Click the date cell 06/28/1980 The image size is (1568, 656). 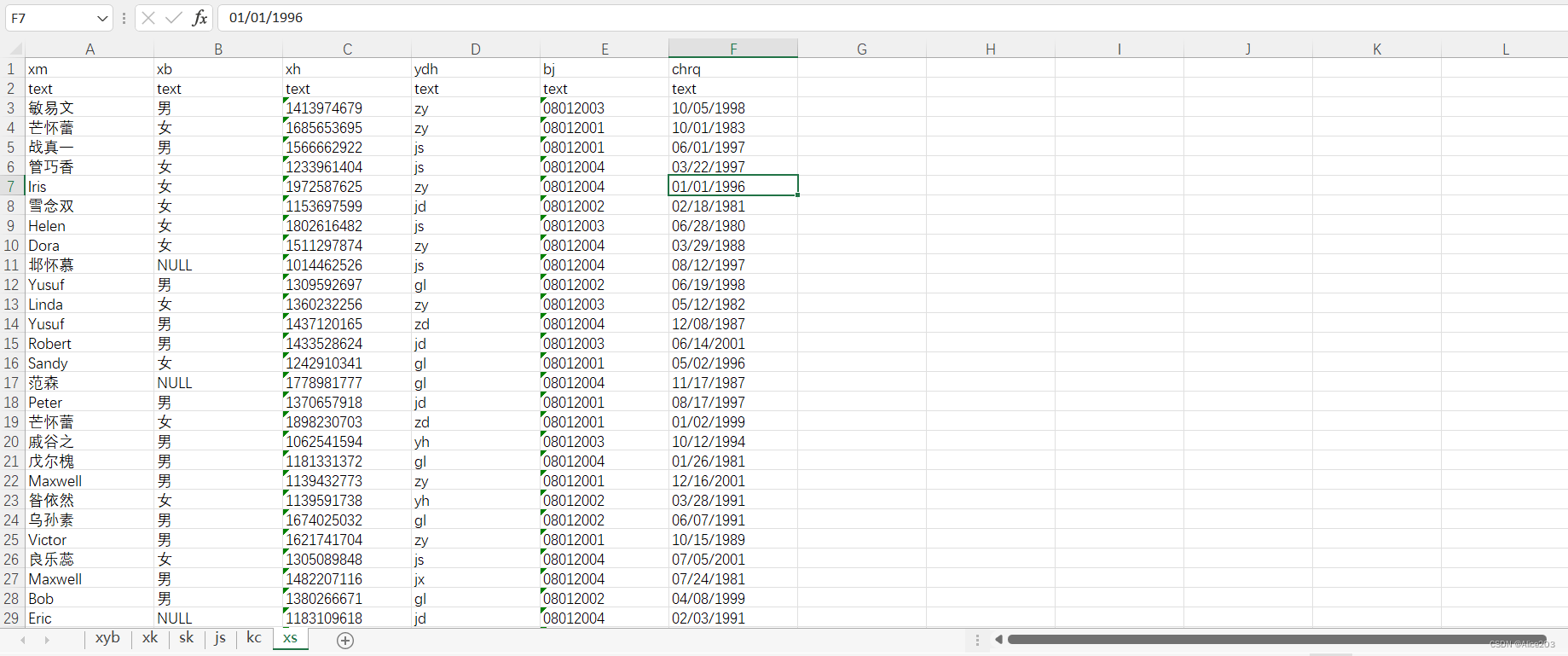pos(733,226)
